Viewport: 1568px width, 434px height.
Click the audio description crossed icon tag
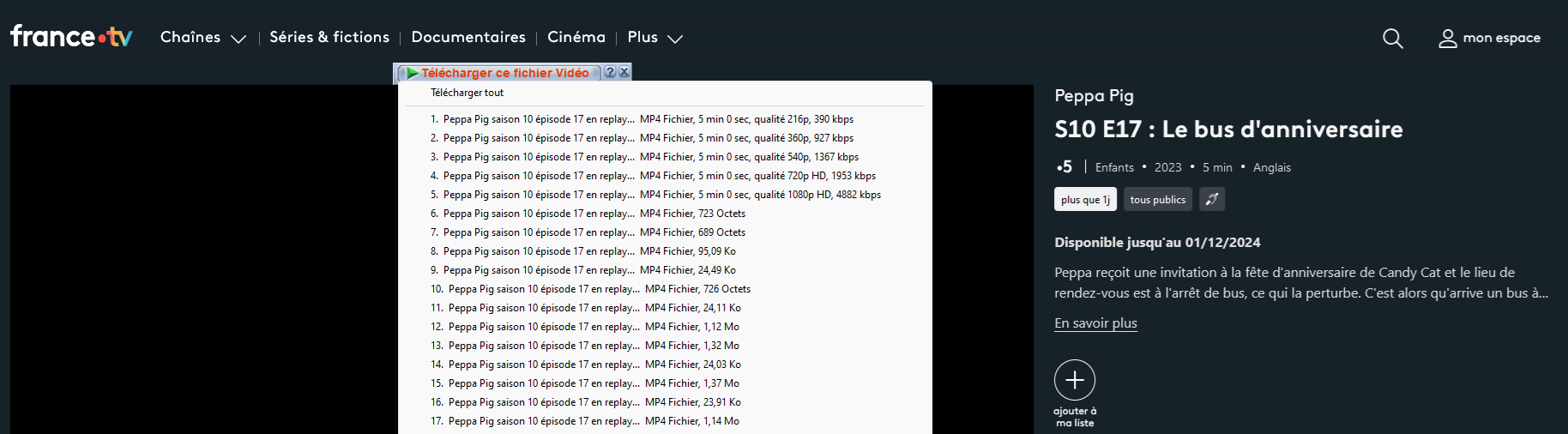1212,199
